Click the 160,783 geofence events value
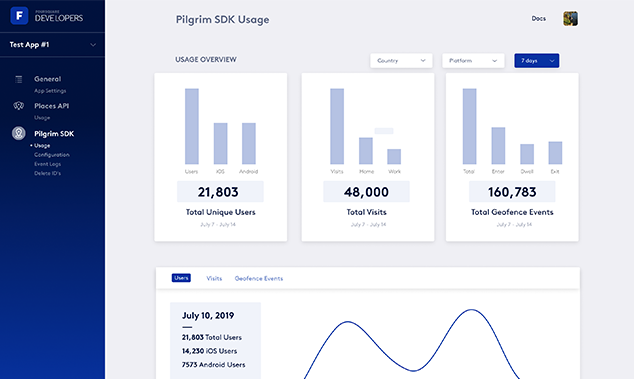The height and width of the screenshot is (379, 634). (x=512, y=192)
